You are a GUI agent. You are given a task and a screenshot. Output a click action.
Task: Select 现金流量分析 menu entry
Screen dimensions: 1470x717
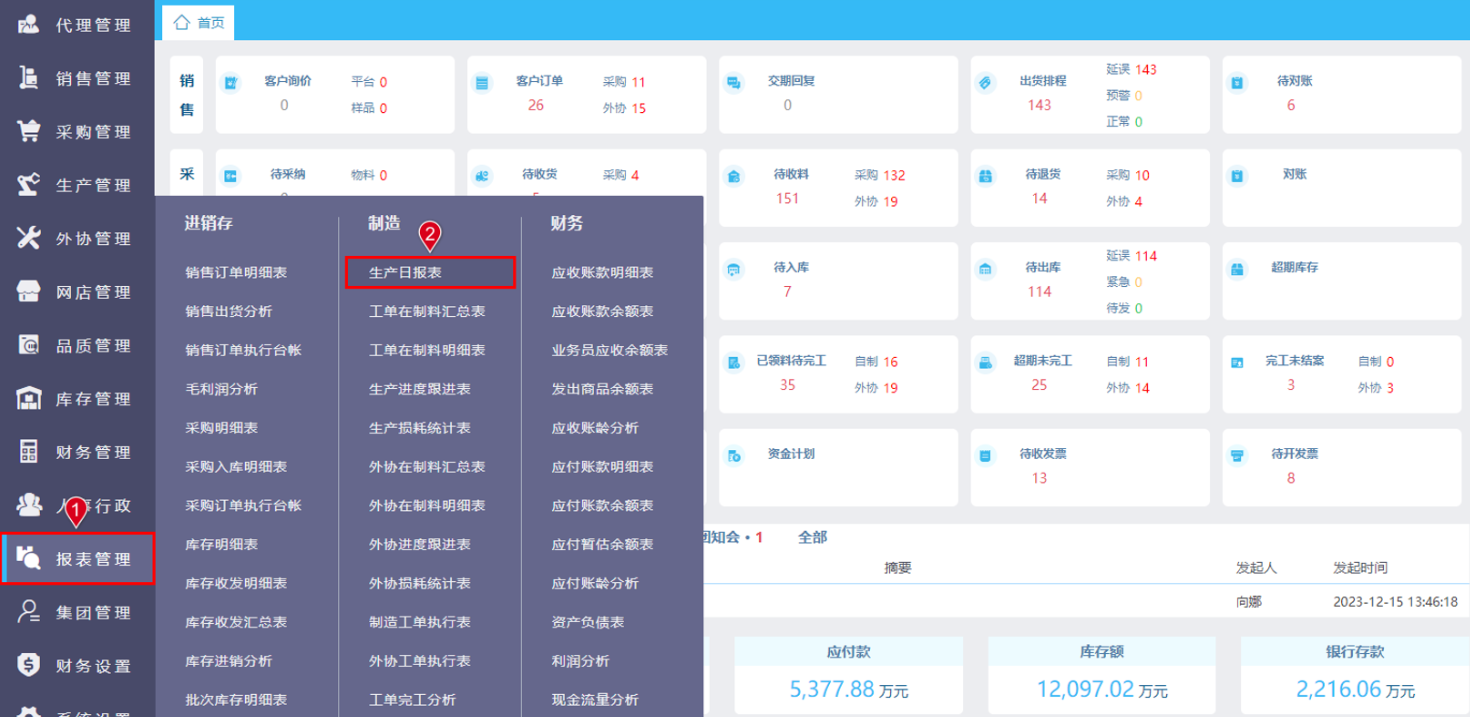[595, 700]
